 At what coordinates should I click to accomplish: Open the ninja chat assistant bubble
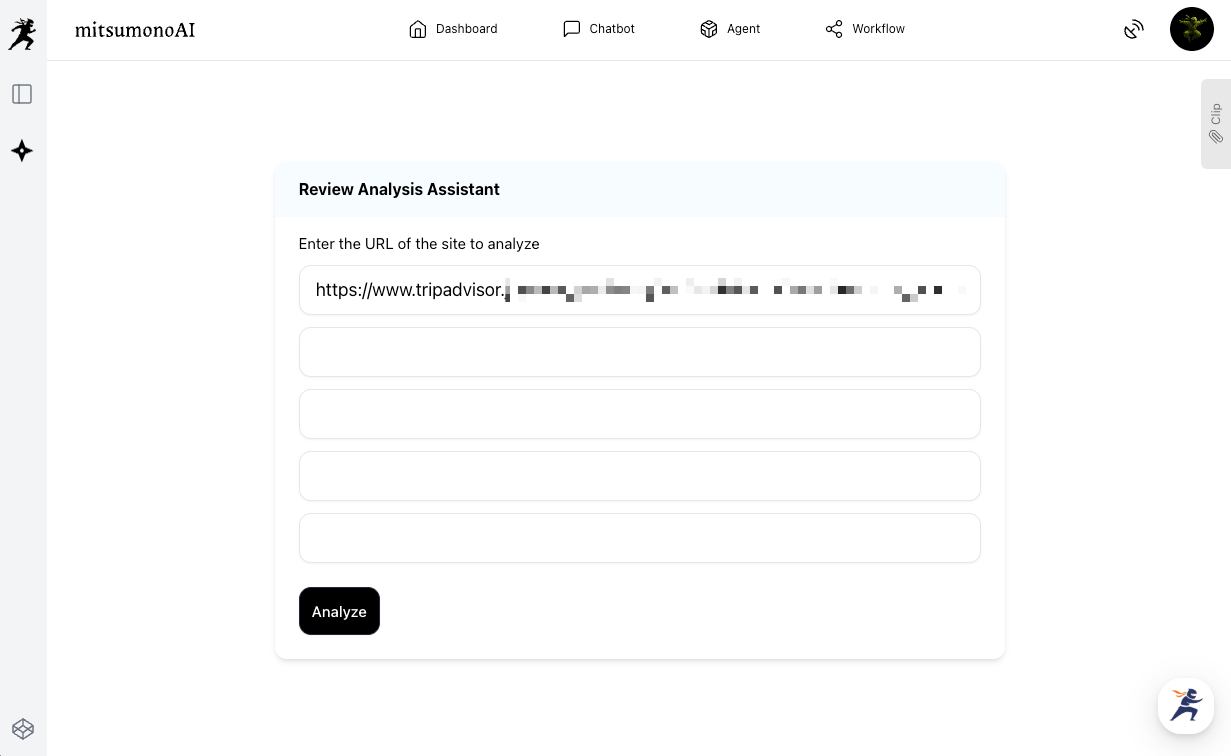(1185, 706)
